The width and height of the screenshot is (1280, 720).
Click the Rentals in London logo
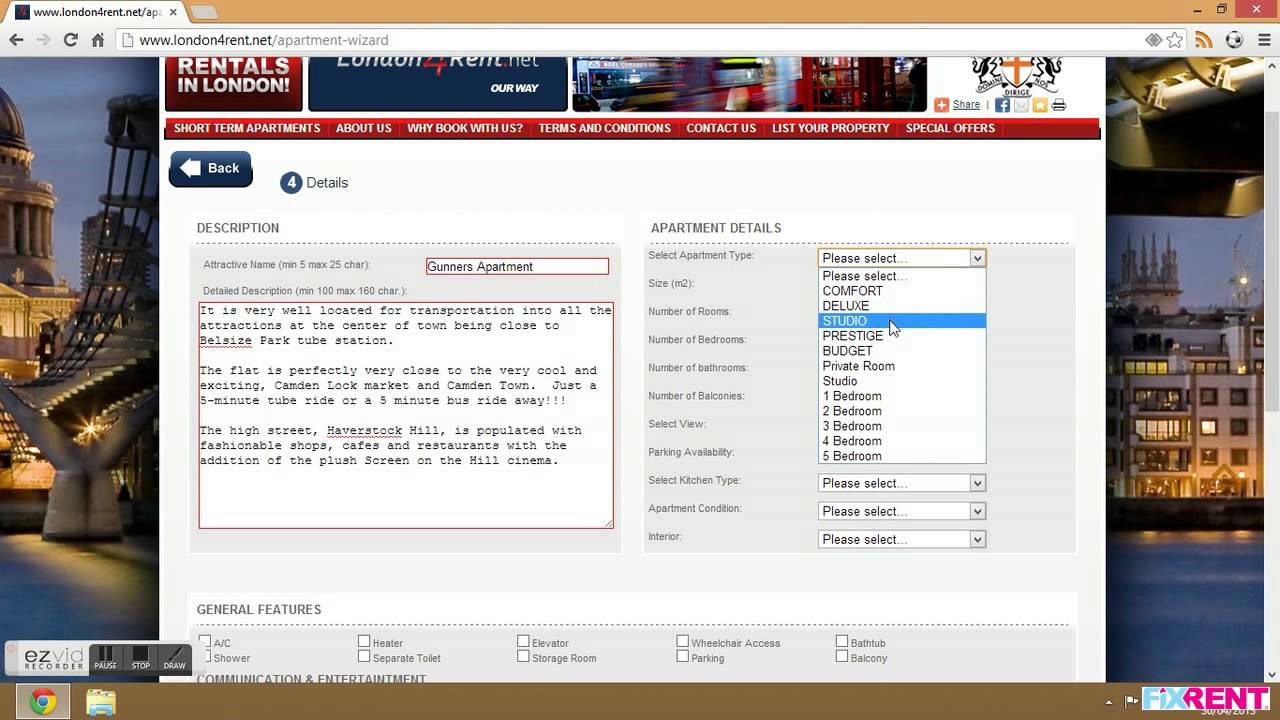[x=234, y=82]
